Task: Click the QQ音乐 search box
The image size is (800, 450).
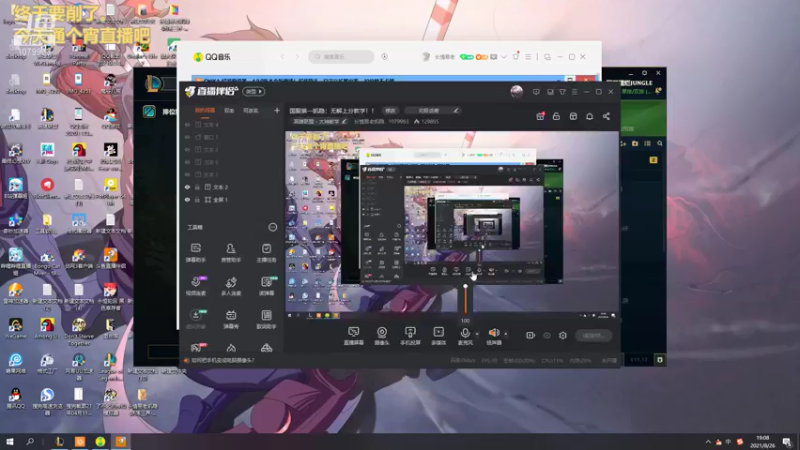Action: 341,57
